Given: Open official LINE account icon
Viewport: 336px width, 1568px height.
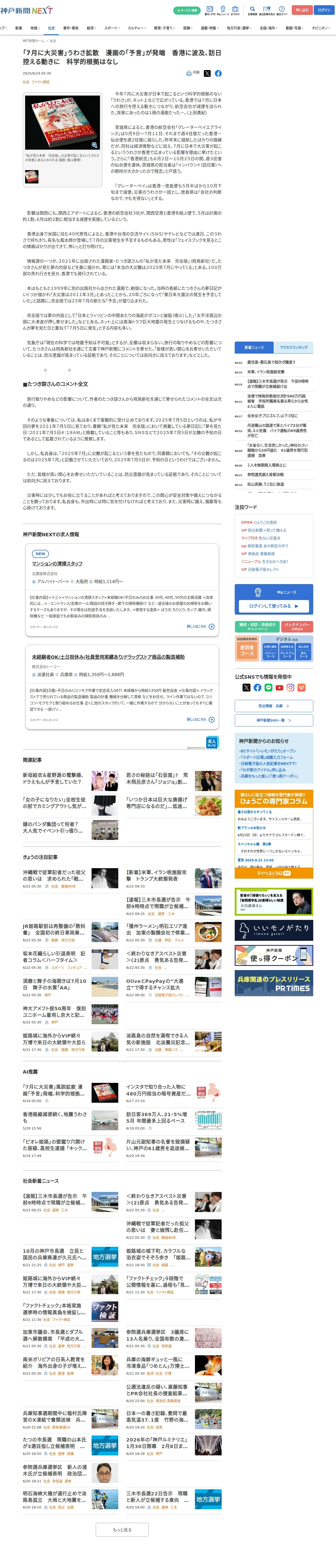Looking at the screenshot, I should (x=268, y=687).
